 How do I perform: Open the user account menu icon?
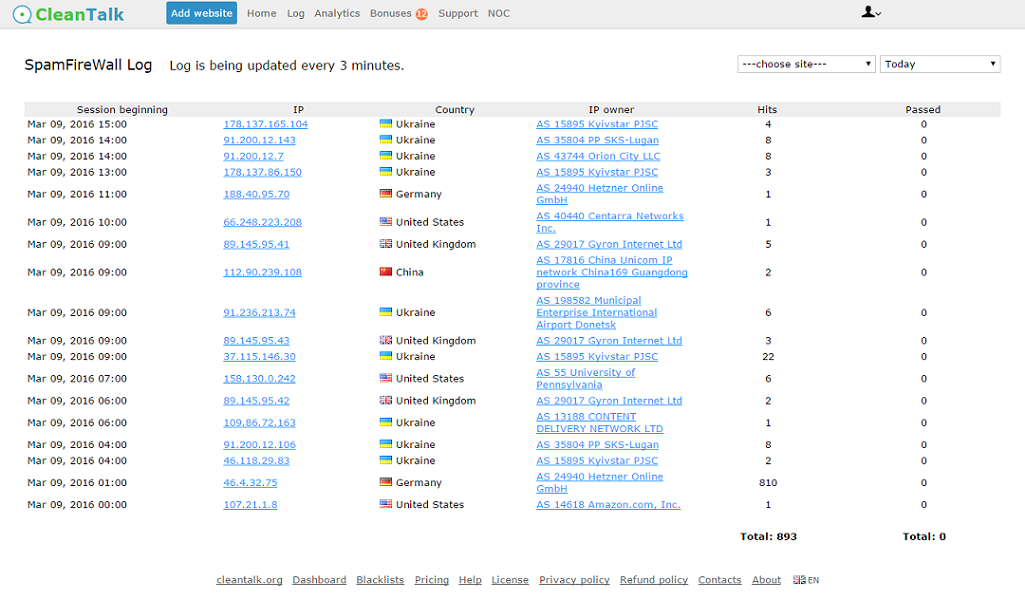(x=871, y=12)
